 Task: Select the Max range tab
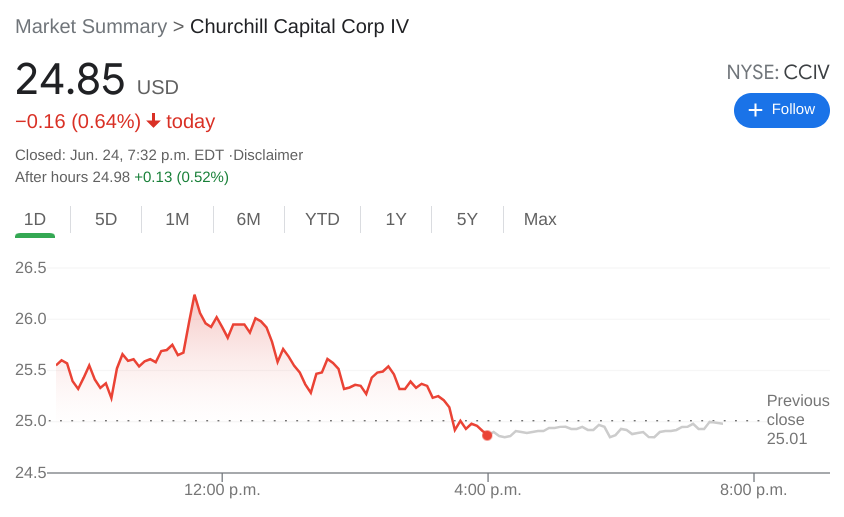coord(540,219)
